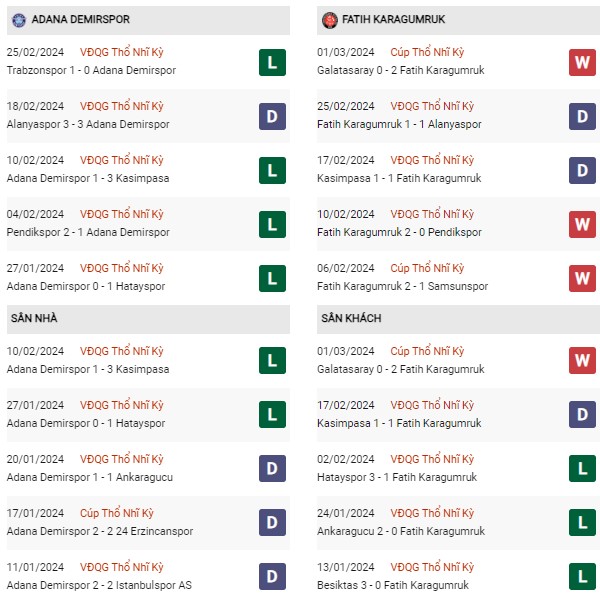Click the Fatih Karagumruk club logo

[x=330, y=19]
